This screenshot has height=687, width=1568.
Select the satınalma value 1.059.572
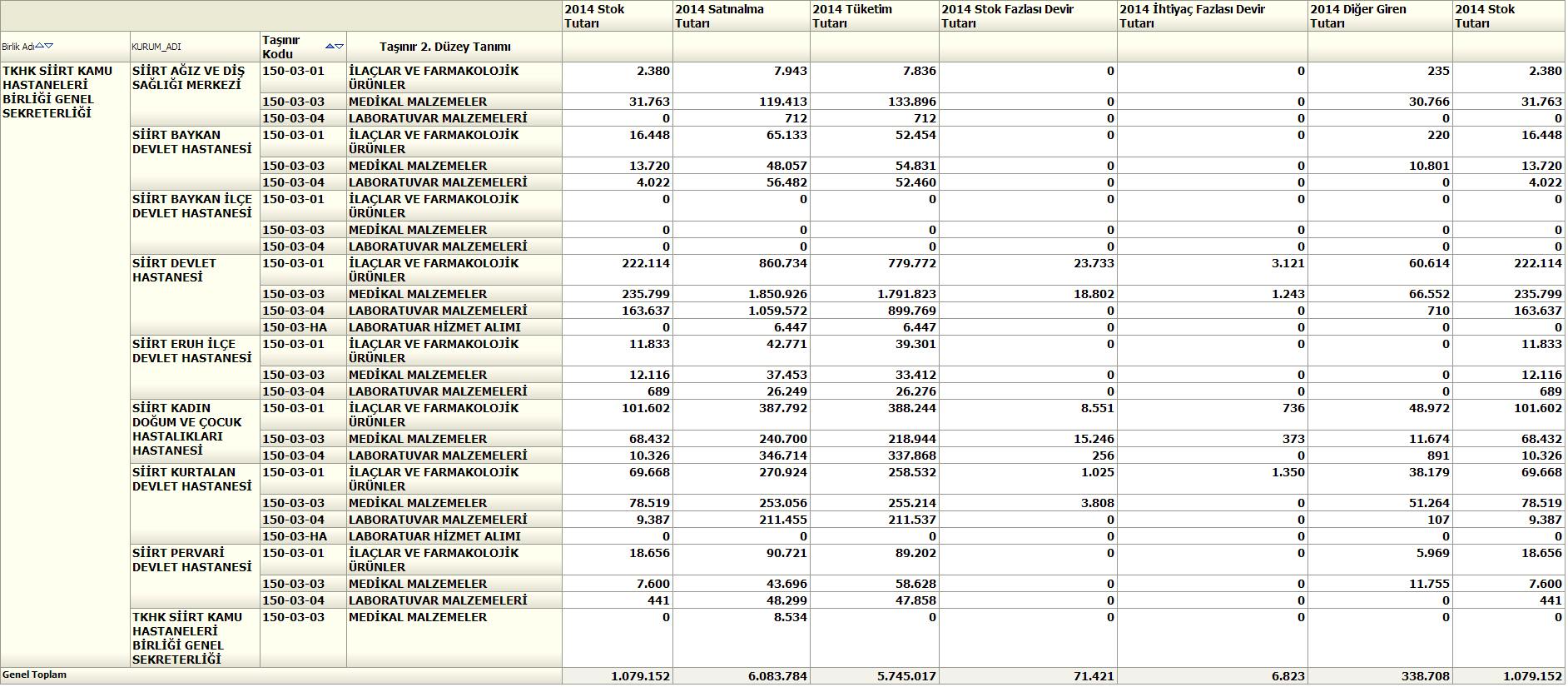[x=777, y=311]
